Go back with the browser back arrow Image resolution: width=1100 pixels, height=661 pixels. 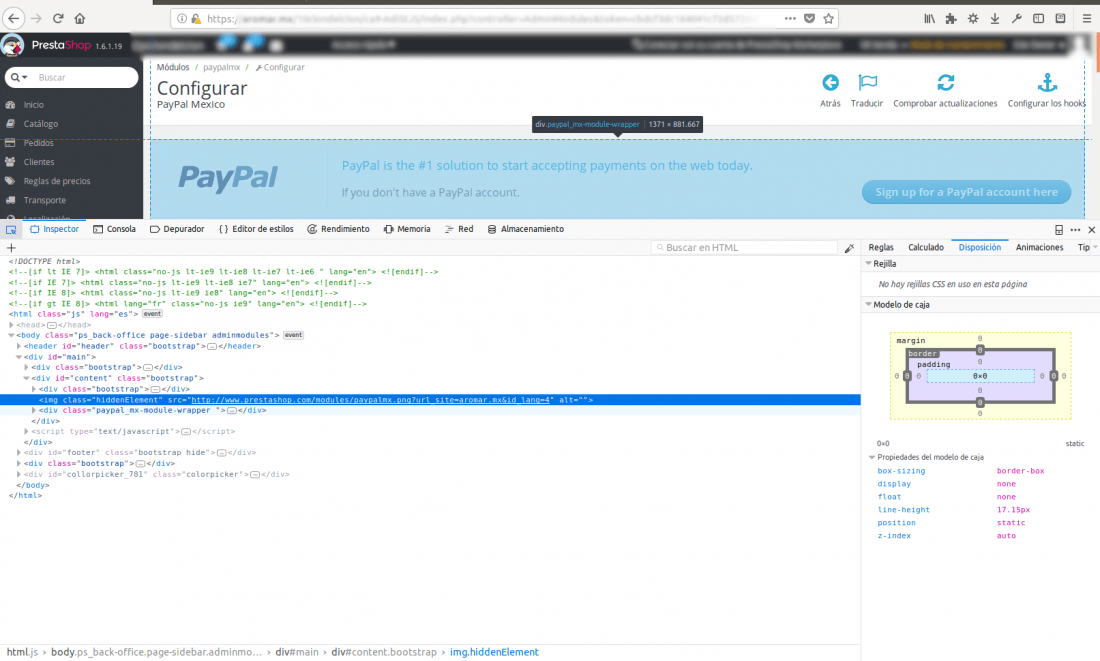[14, 18]
